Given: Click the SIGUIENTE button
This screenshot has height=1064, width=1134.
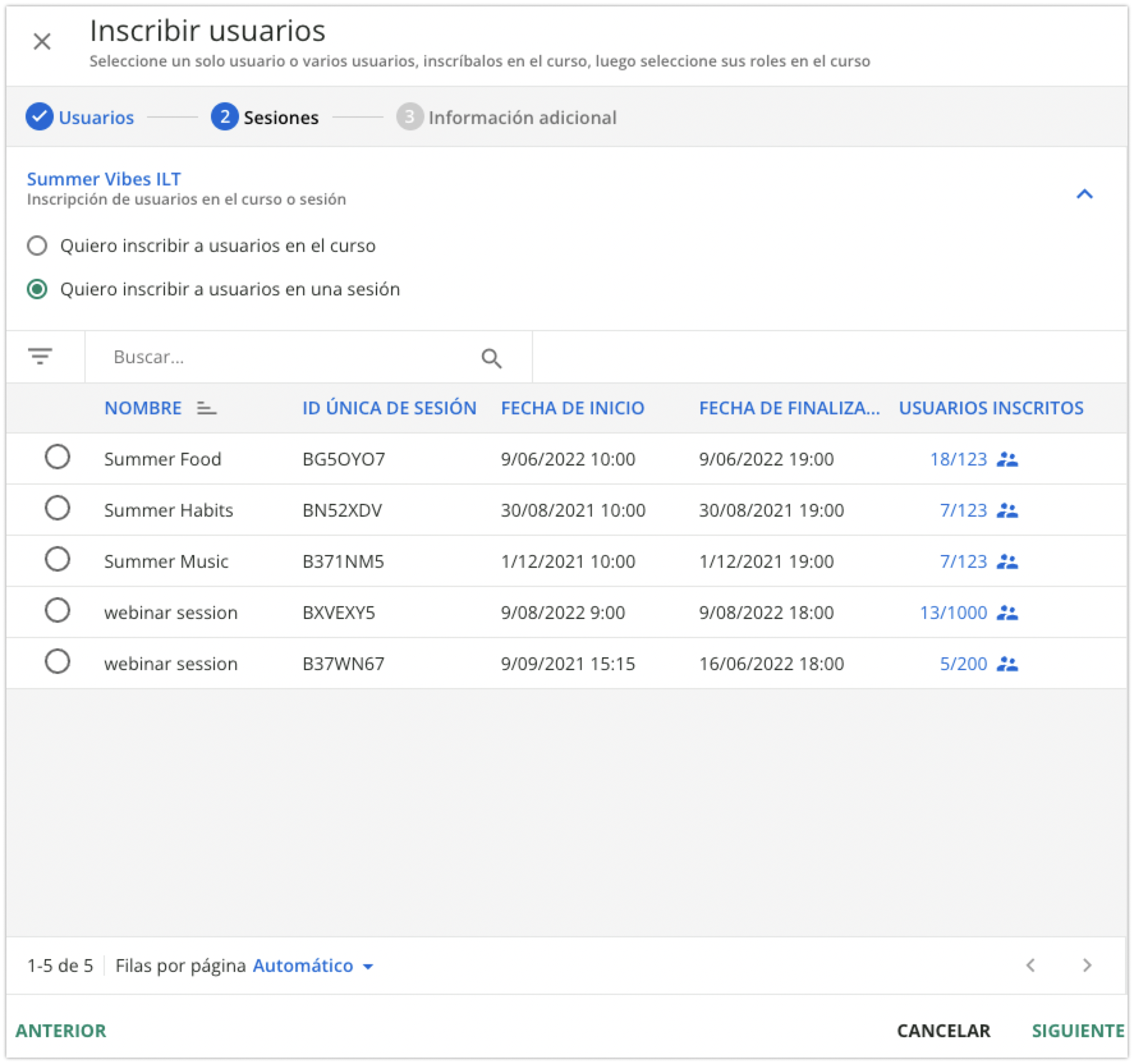Looking at the screenshot, I should (1078, 1031).
